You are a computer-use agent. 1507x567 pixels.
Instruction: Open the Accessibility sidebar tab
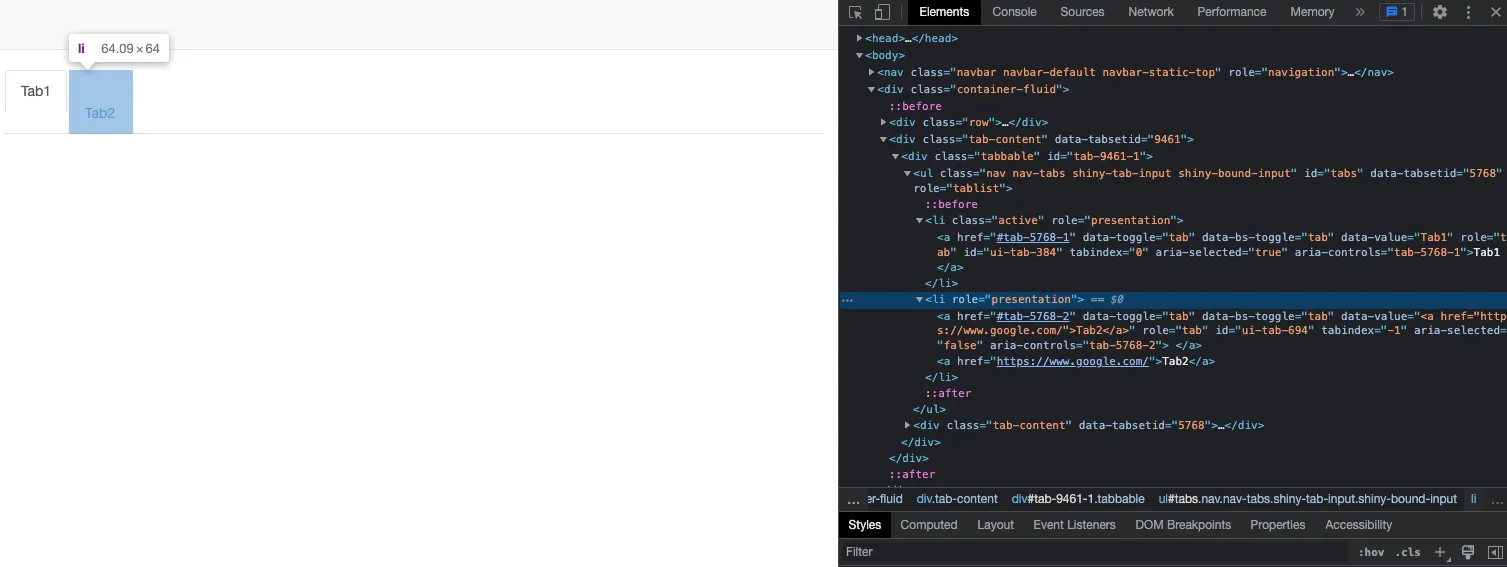(x=1358, y=525)
